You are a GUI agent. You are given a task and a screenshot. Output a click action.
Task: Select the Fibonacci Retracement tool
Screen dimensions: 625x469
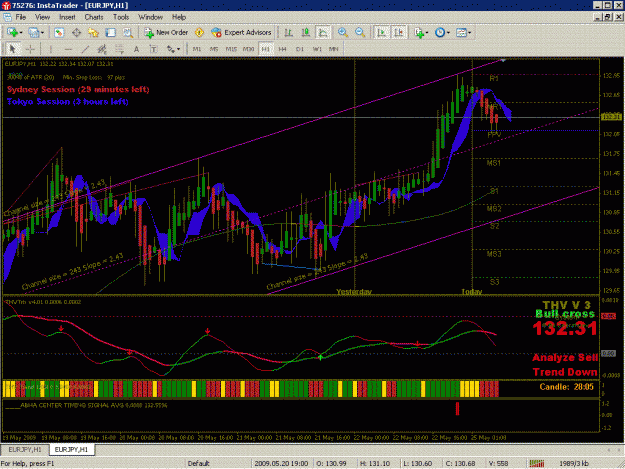tap(119, 49)
